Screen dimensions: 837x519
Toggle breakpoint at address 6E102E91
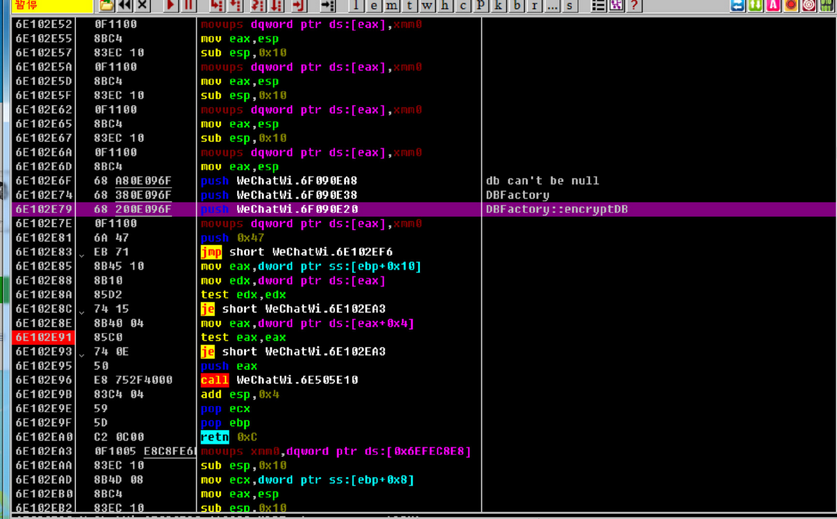pos(44,337)
